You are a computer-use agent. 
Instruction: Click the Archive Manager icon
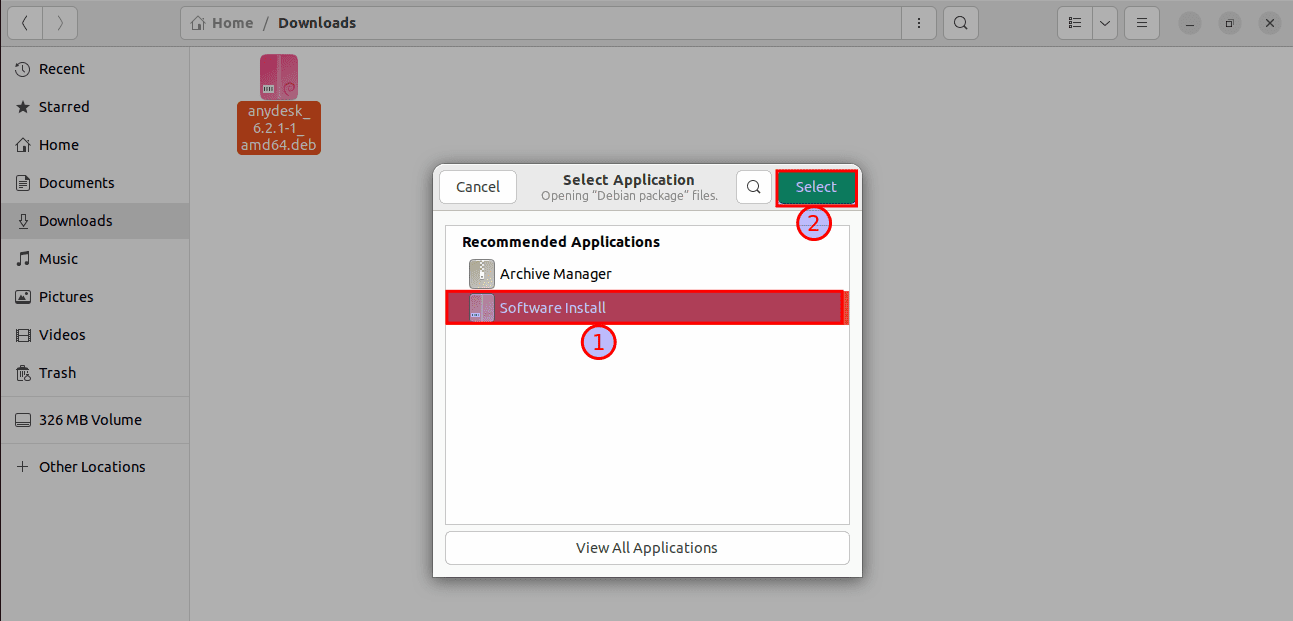pos(482,274)
